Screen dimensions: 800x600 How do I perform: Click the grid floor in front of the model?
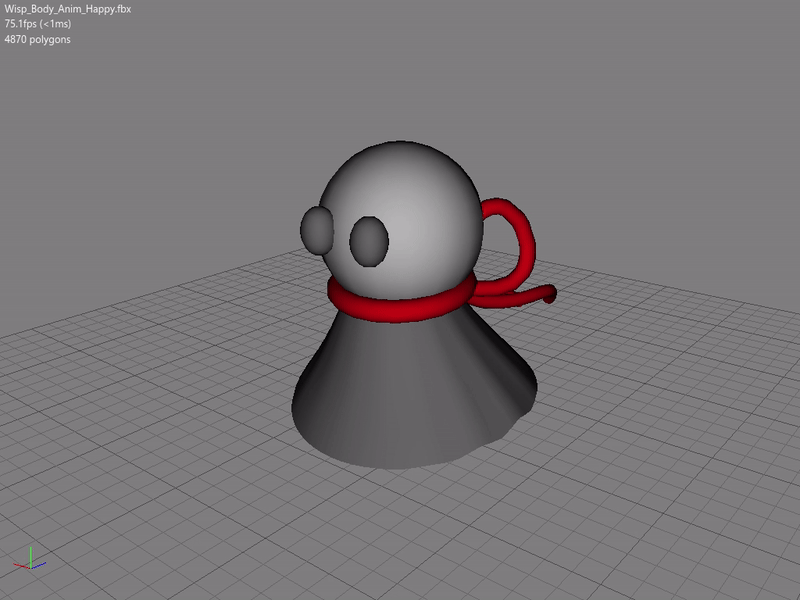pos(400,530)
